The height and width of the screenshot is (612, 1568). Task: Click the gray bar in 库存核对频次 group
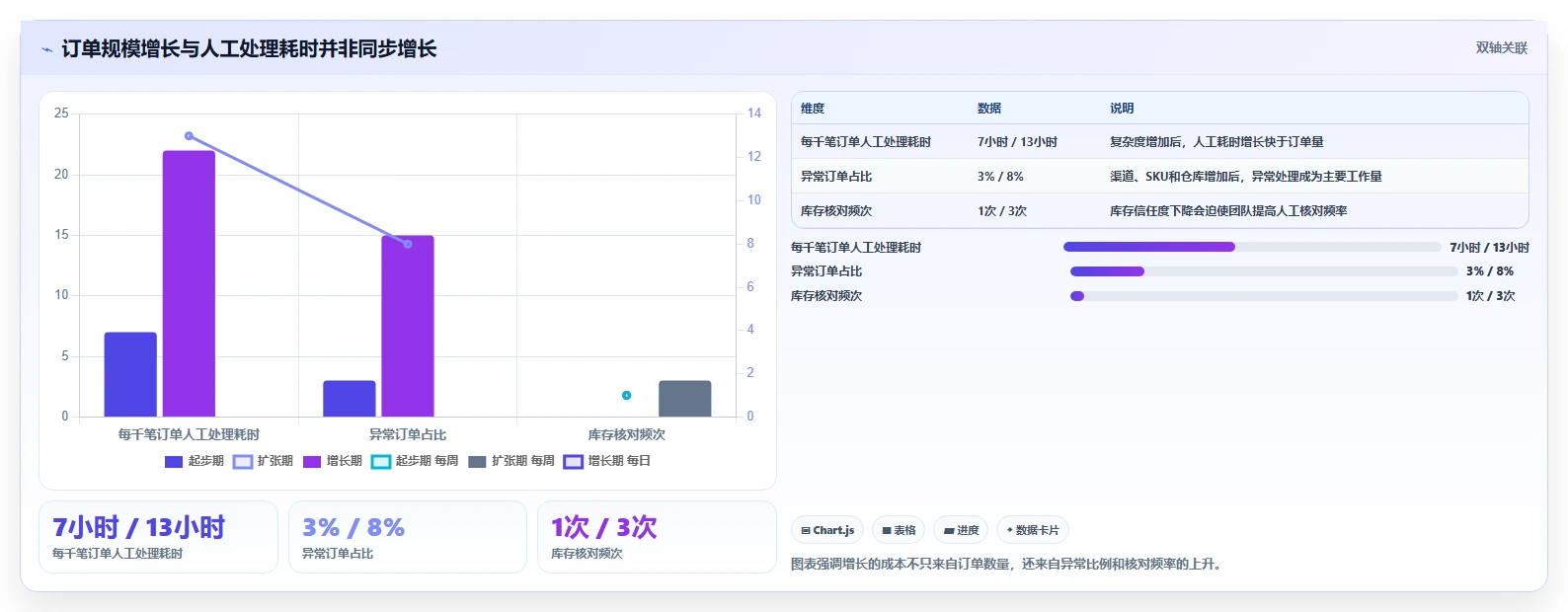(685, 399)
